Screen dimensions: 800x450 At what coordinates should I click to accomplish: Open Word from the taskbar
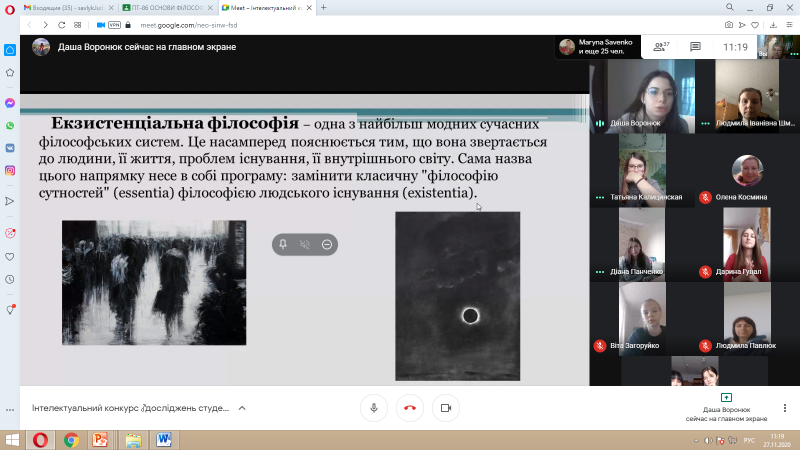pyautogui.click(x=164, y=440)
